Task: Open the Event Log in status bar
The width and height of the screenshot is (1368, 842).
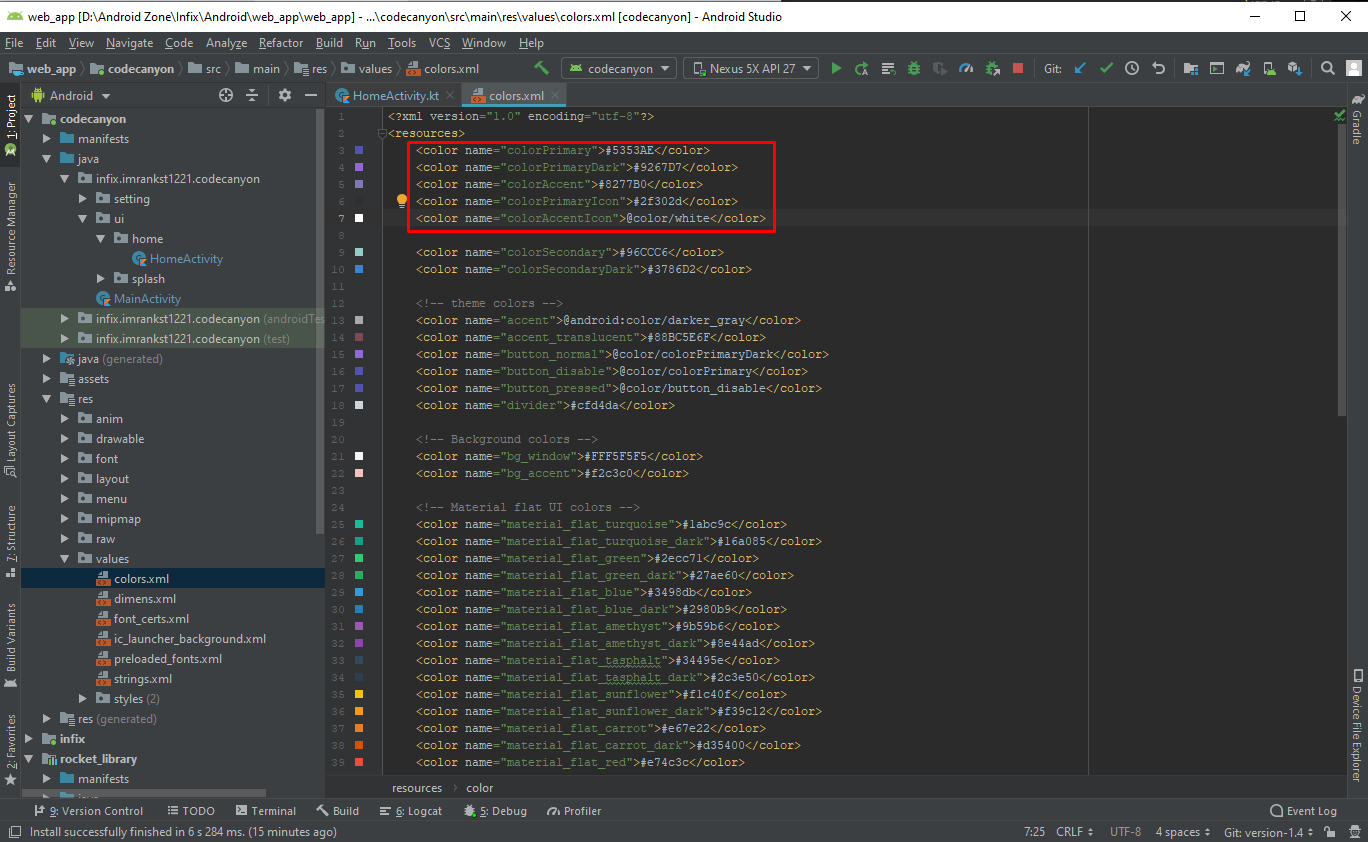Action: tap(1305, 810)
